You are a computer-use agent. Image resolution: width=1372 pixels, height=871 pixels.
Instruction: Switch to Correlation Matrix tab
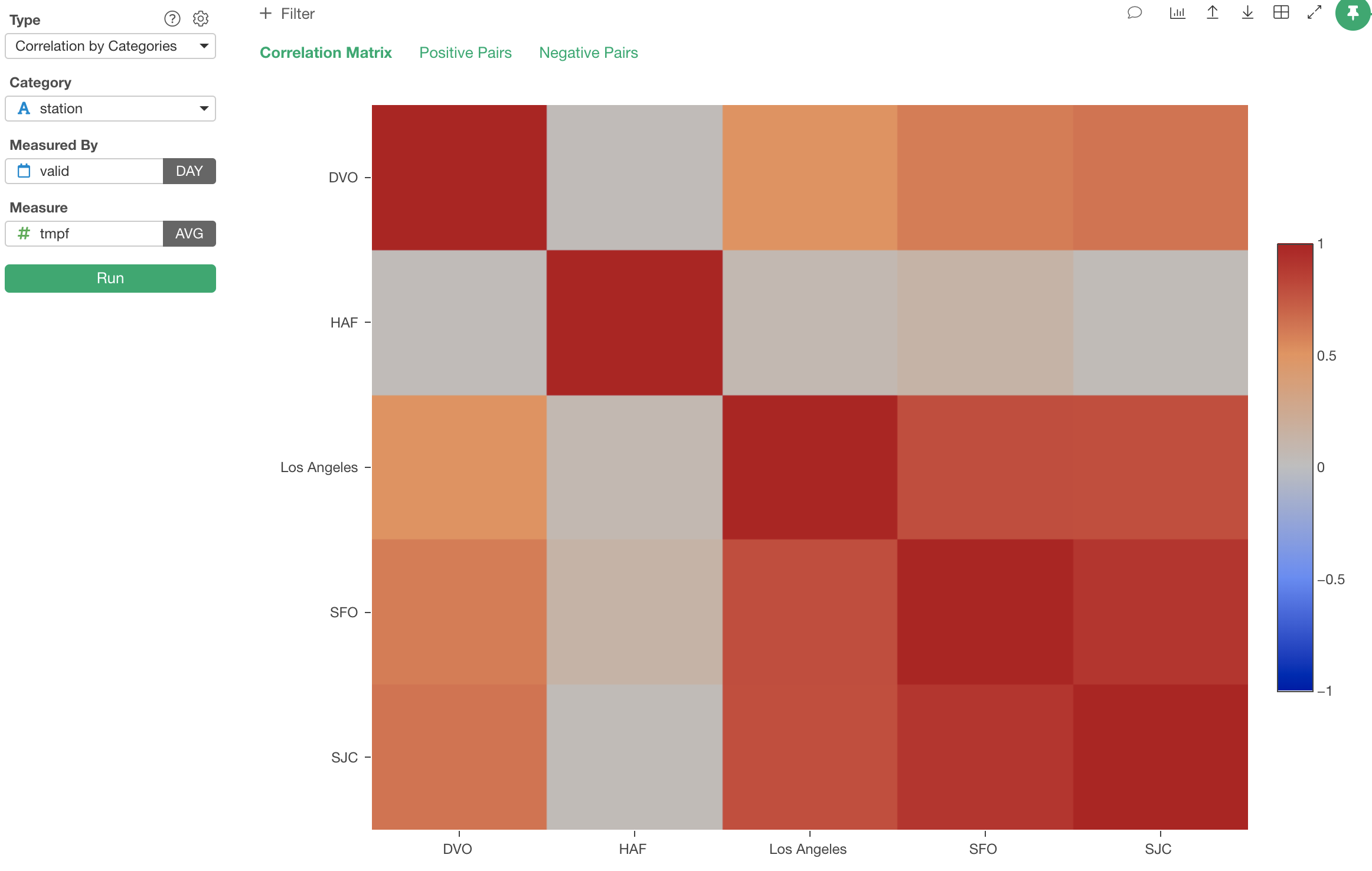(x=326, y=53)
